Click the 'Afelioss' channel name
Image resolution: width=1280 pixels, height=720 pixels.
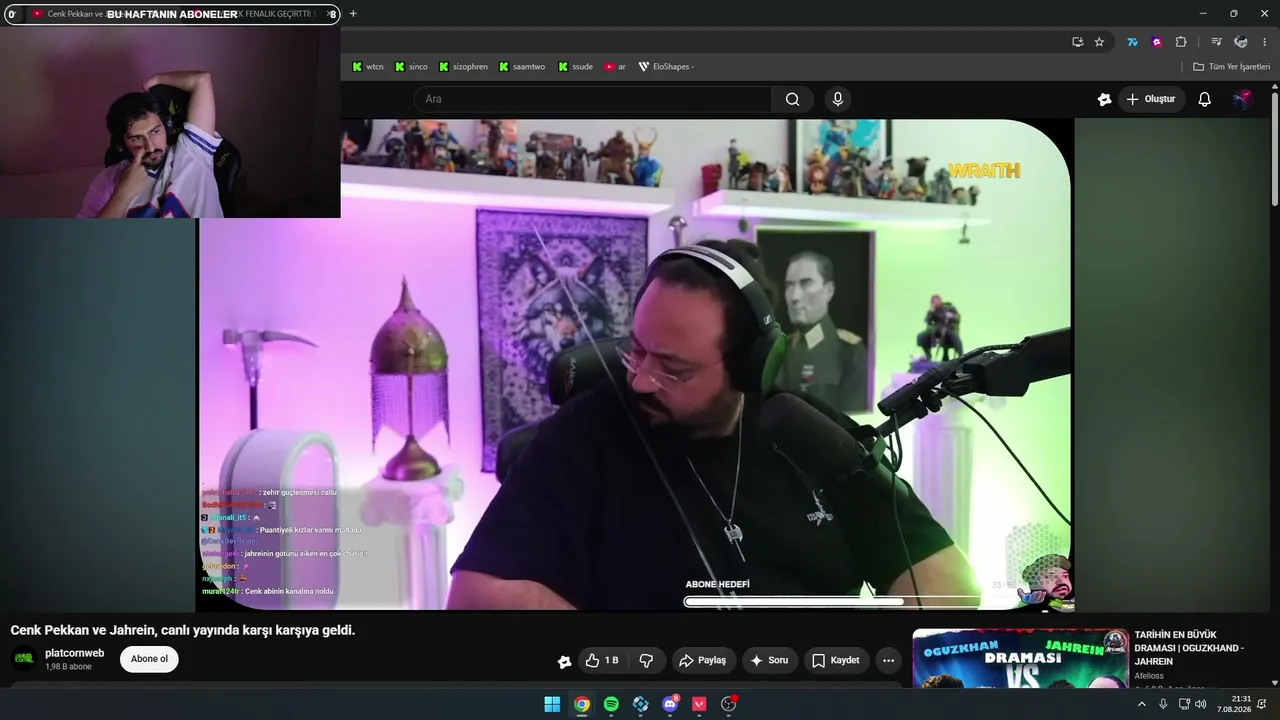1150,676
